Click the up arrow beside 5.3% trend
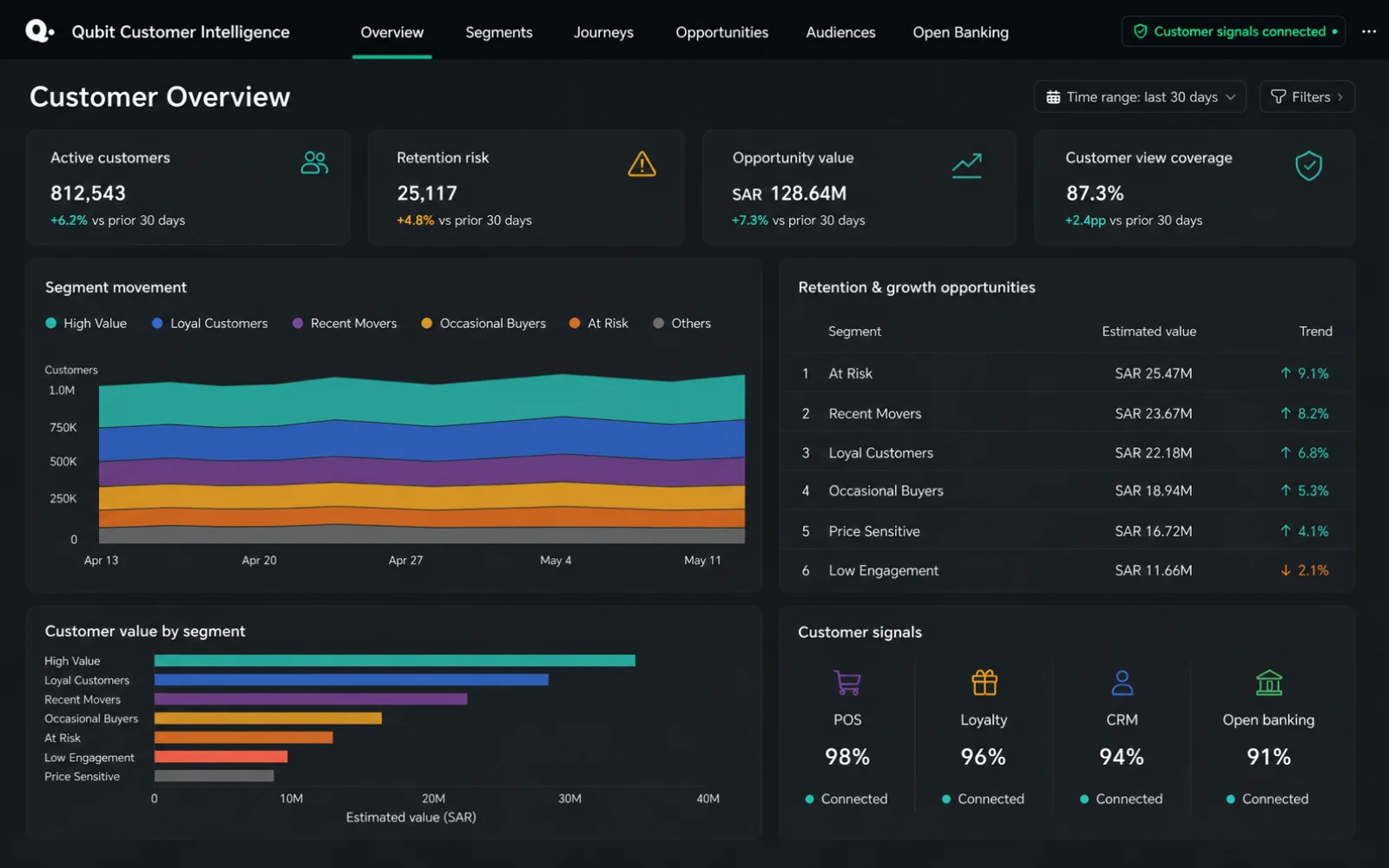This screenshot has height=868, width=1389. [1286, 490]
